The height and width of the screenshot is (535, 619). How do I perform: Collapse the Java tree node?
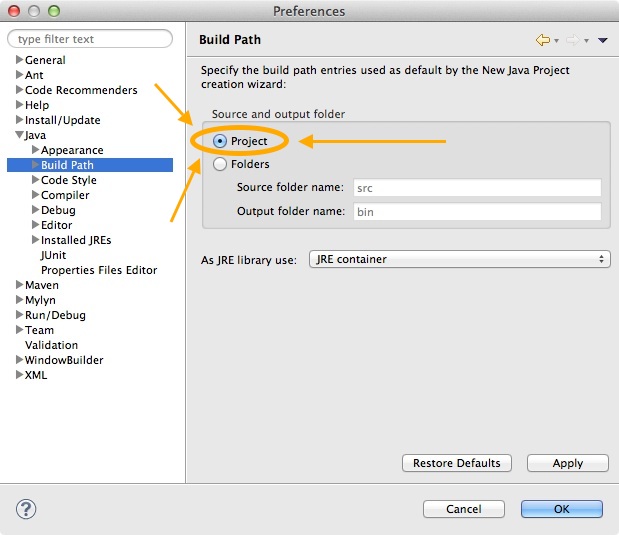coord(19,135)
